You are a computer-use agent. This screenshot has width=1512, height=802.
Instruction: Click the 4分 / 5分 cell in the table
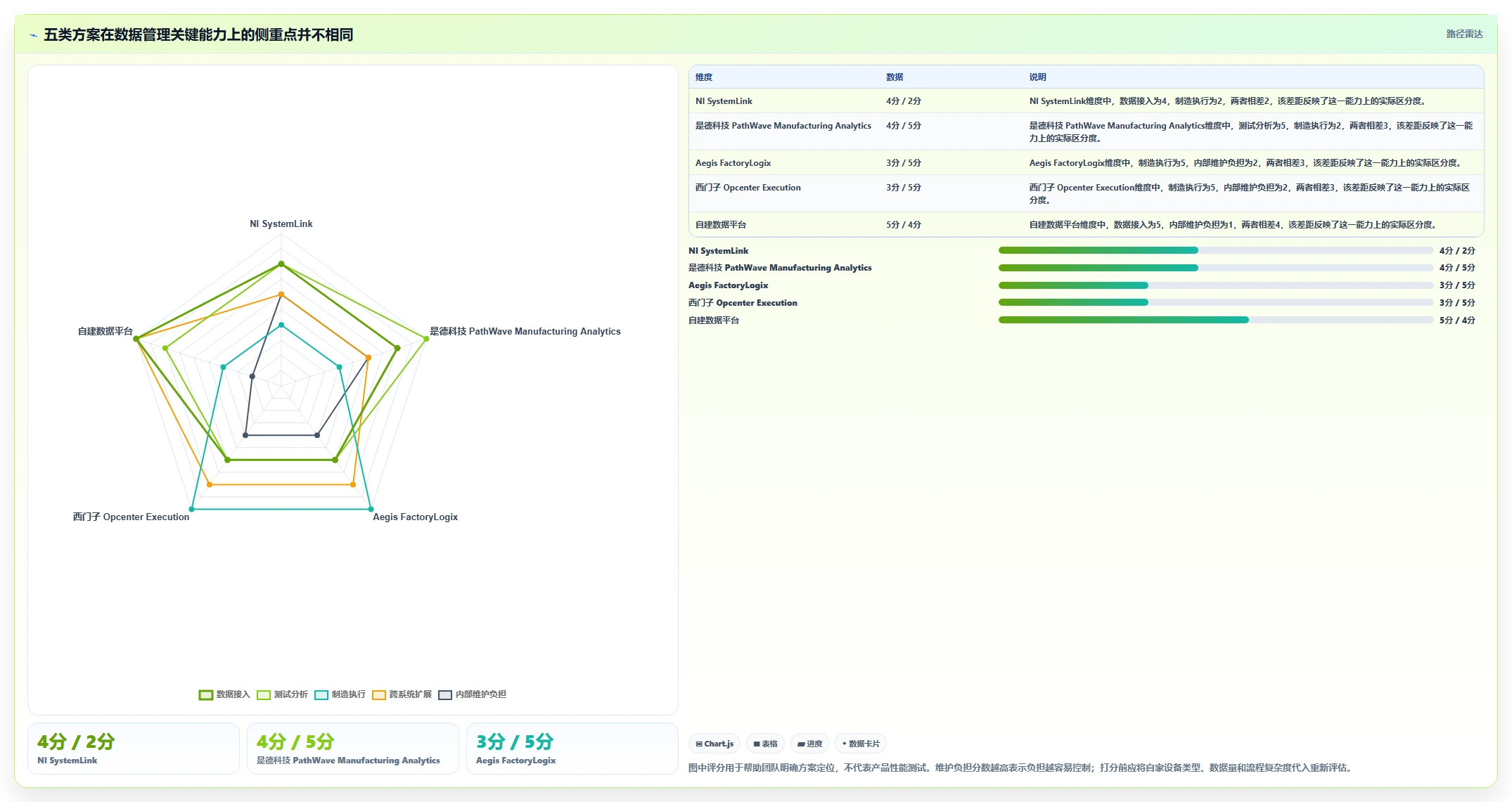(x=904, y=126)
